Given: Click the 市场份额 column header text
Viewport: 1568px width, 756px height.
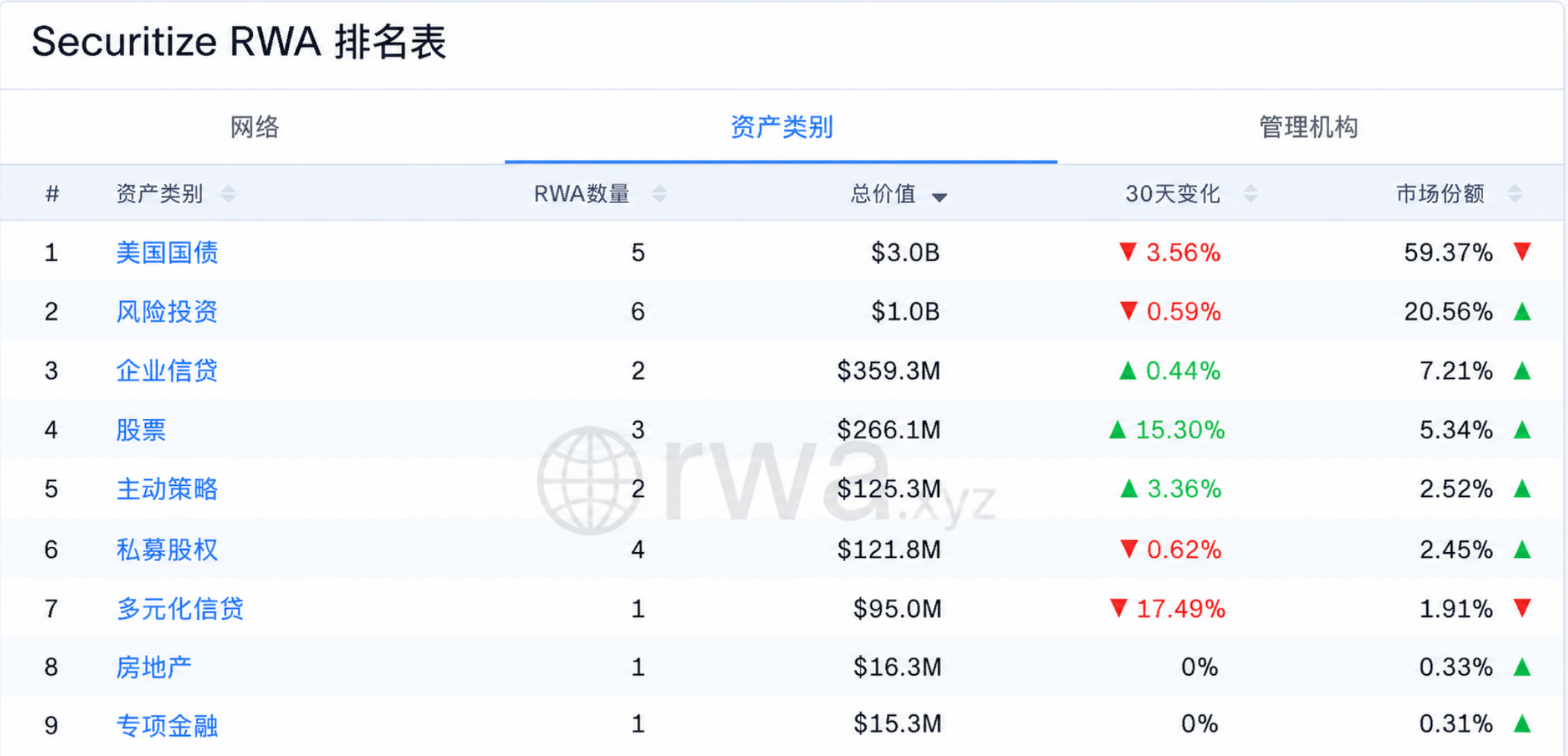Looking at the screenshot, I should [1440, 194].
